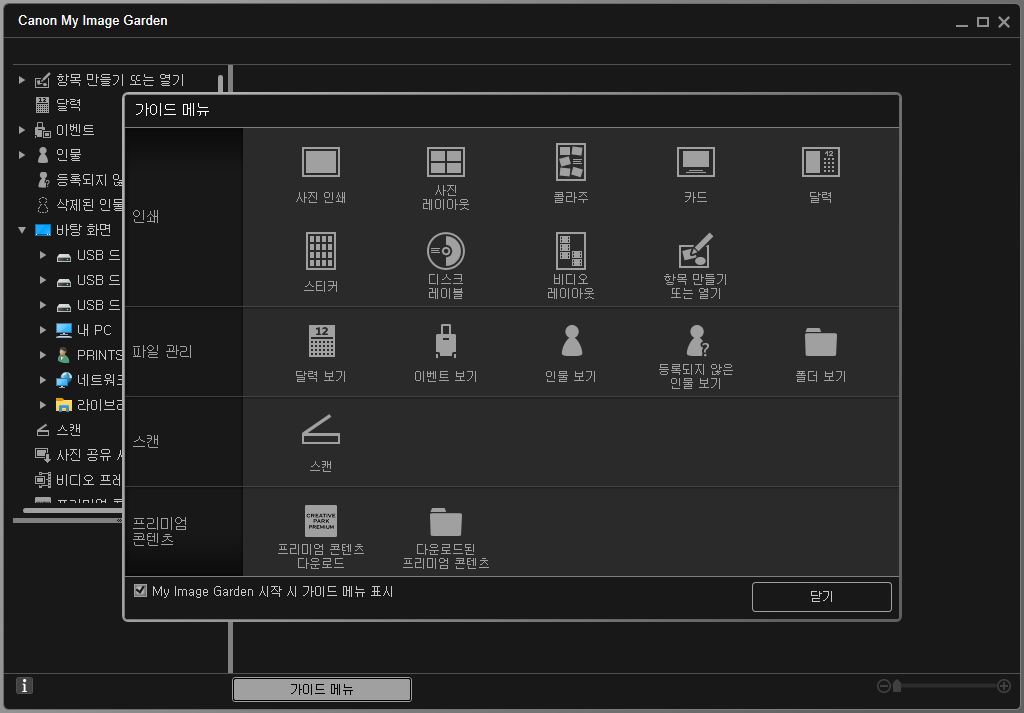The image size is (1024, 713).
Task: Click sidebar vertical scrollbar
Action: 221,84
